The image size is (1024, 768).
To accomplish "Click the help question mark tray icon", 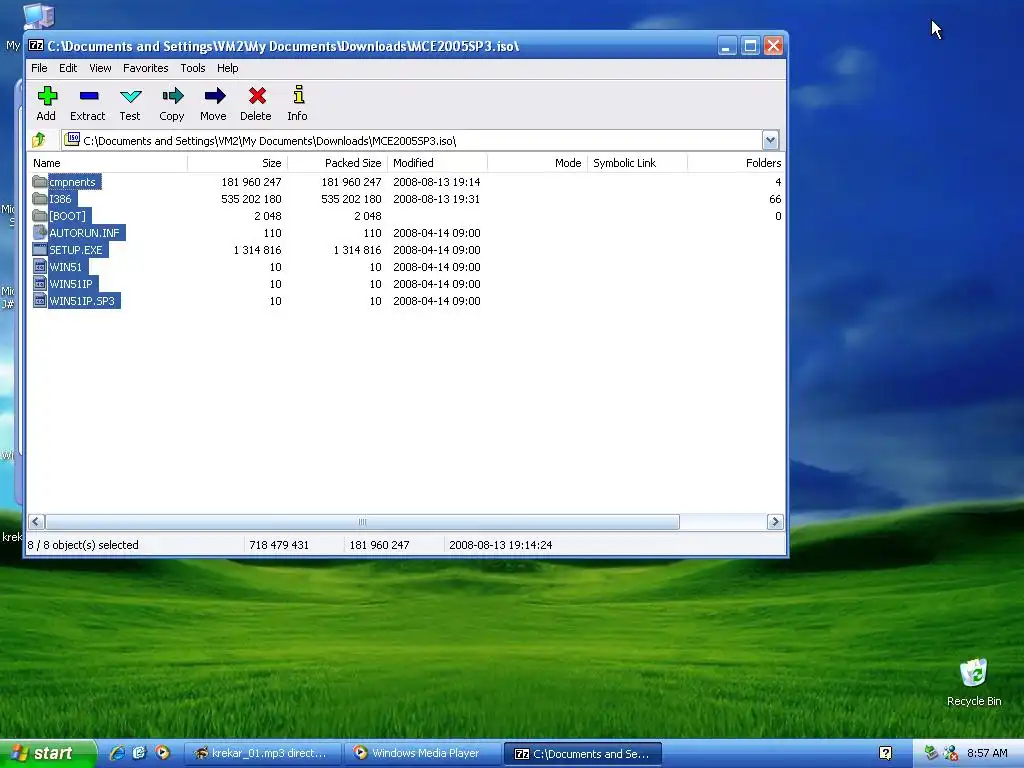I will click(x=886, y=753).
